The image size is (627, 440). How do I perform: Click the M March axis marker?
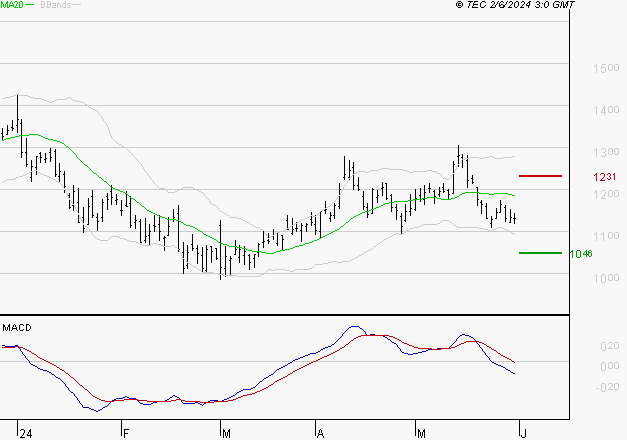(x=226, y=434)
